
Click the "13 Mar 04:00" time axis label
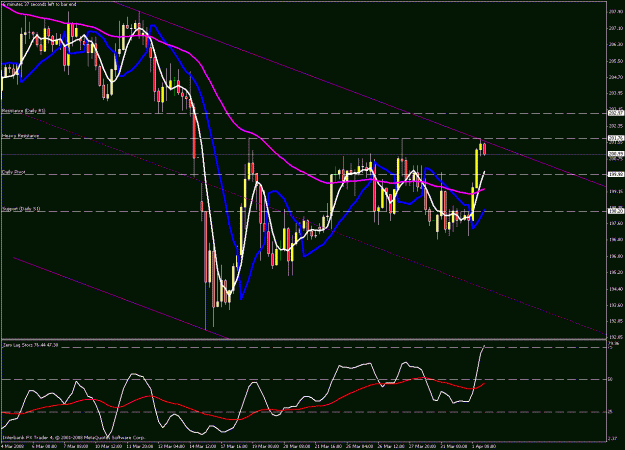point(171,446)
